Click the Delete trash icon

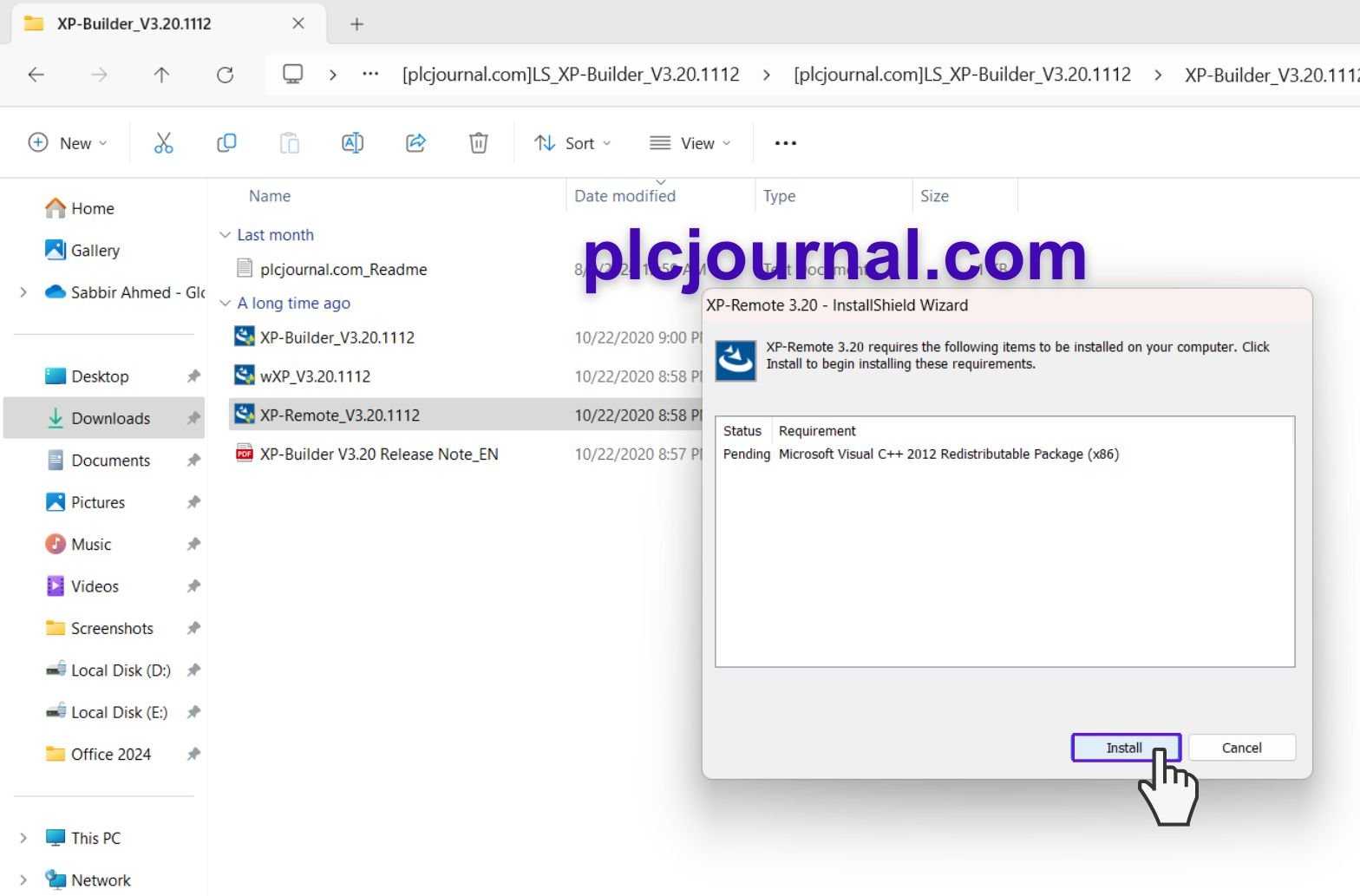478,143
